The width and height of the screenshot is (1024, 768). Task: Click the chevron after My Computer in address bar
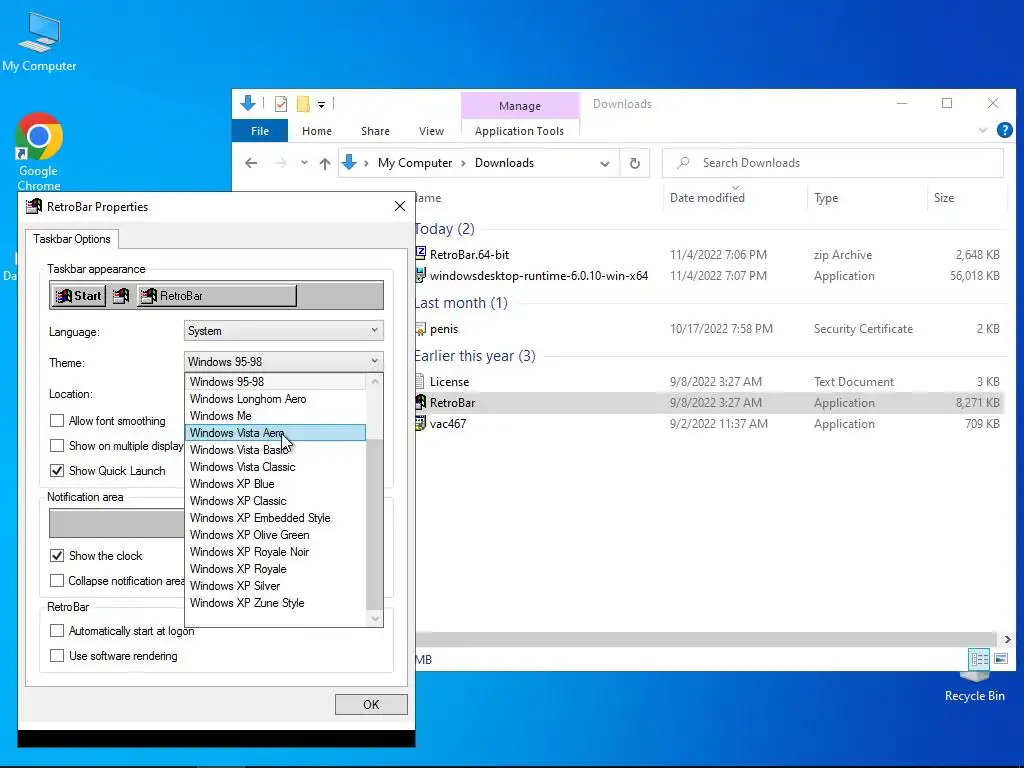tap(463, 163)
